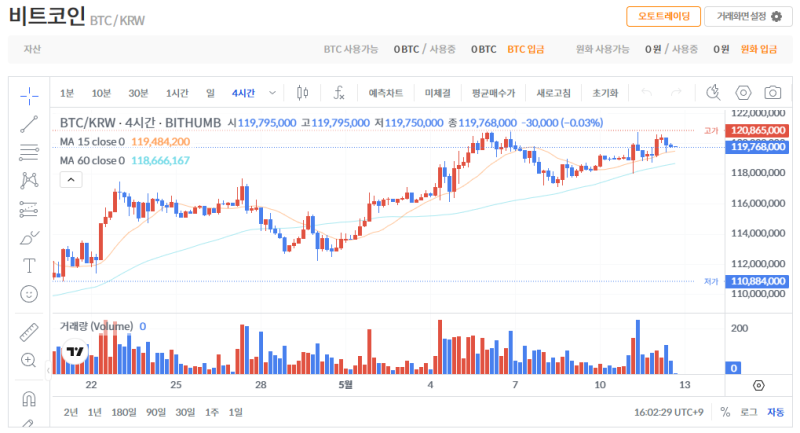Switch to the 일 interval
The height and width of the screenshot is (433, 800).
(210, 93)
